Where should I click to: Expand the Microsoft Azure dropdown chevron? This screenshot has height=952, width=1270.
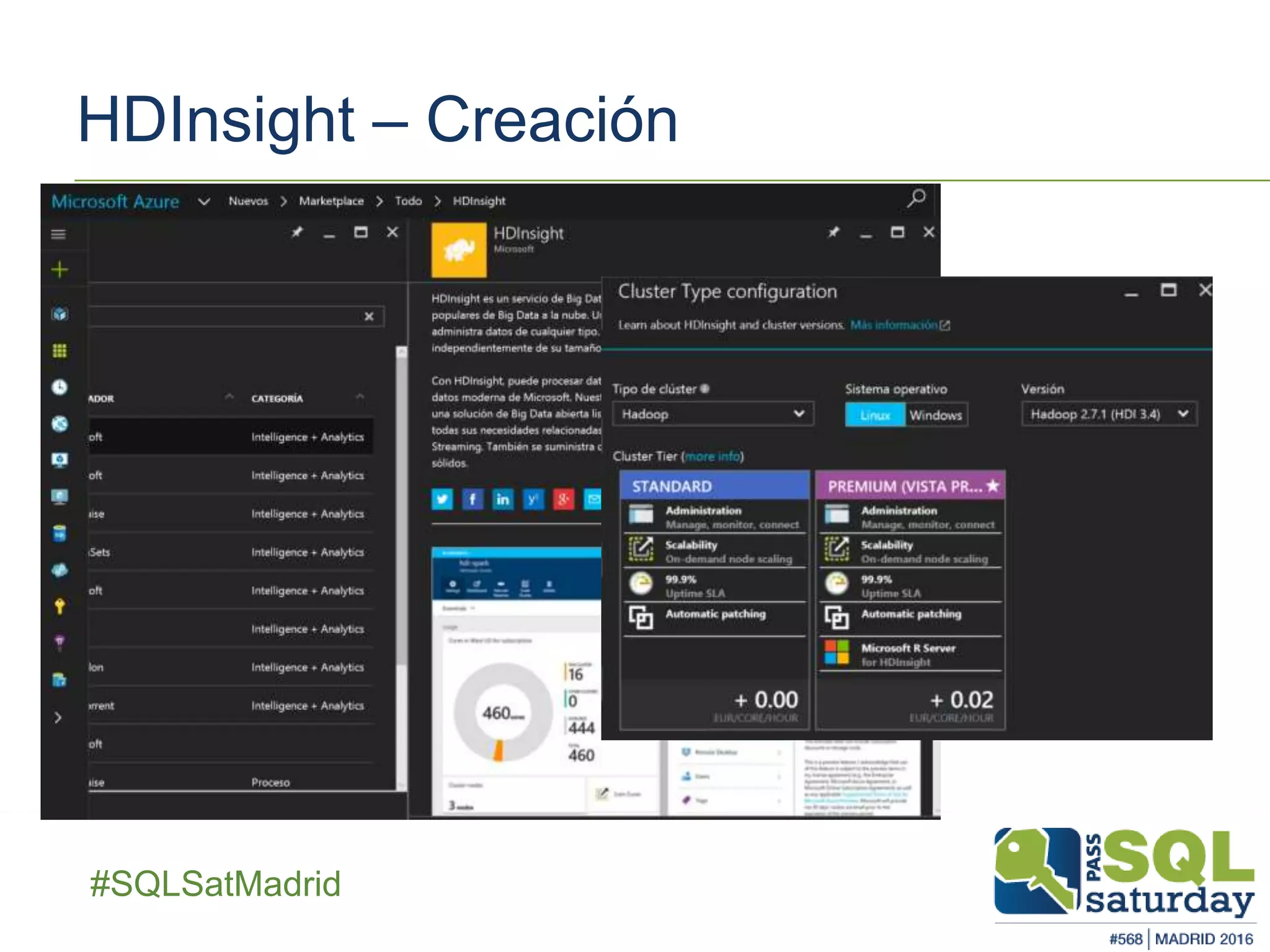coord(204,201)
